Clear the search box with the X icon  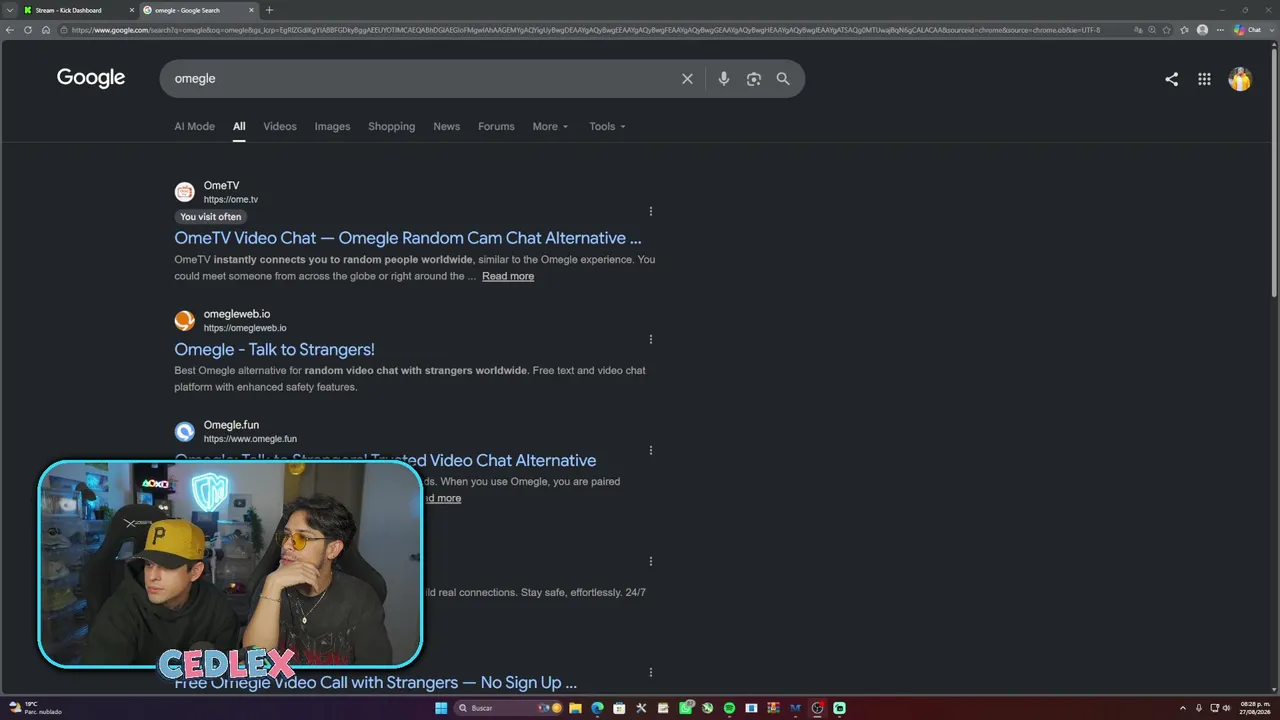(x=687, y=79)
